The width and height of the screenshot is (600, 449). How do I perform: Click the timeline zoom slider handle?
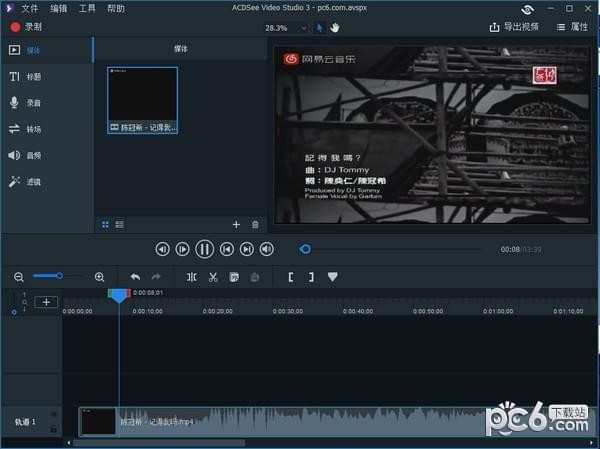[x=59, y=276]
